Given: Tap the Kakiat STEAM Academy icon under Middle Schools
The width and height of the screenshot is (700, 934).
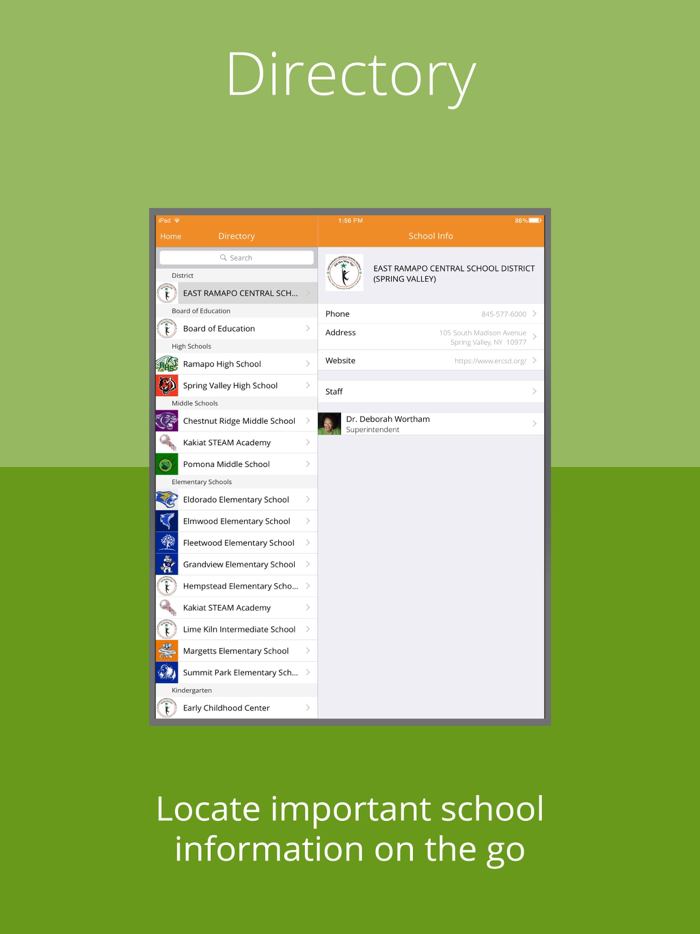Looking at the screenshot, I should [x=167, y=443].
